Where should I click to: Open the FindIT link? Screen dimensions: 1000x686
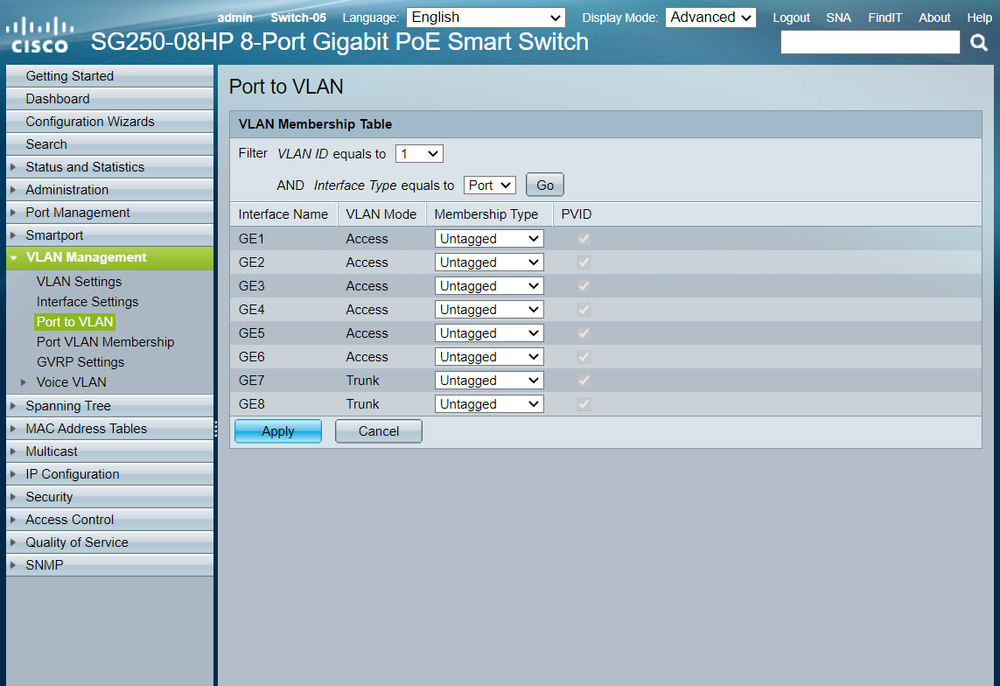coord(885,18)
